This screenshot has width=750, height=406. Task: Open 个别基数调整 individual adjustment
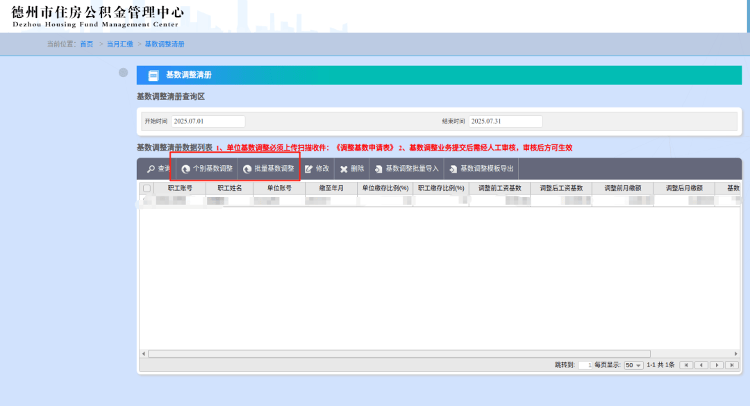click(207, 169)
